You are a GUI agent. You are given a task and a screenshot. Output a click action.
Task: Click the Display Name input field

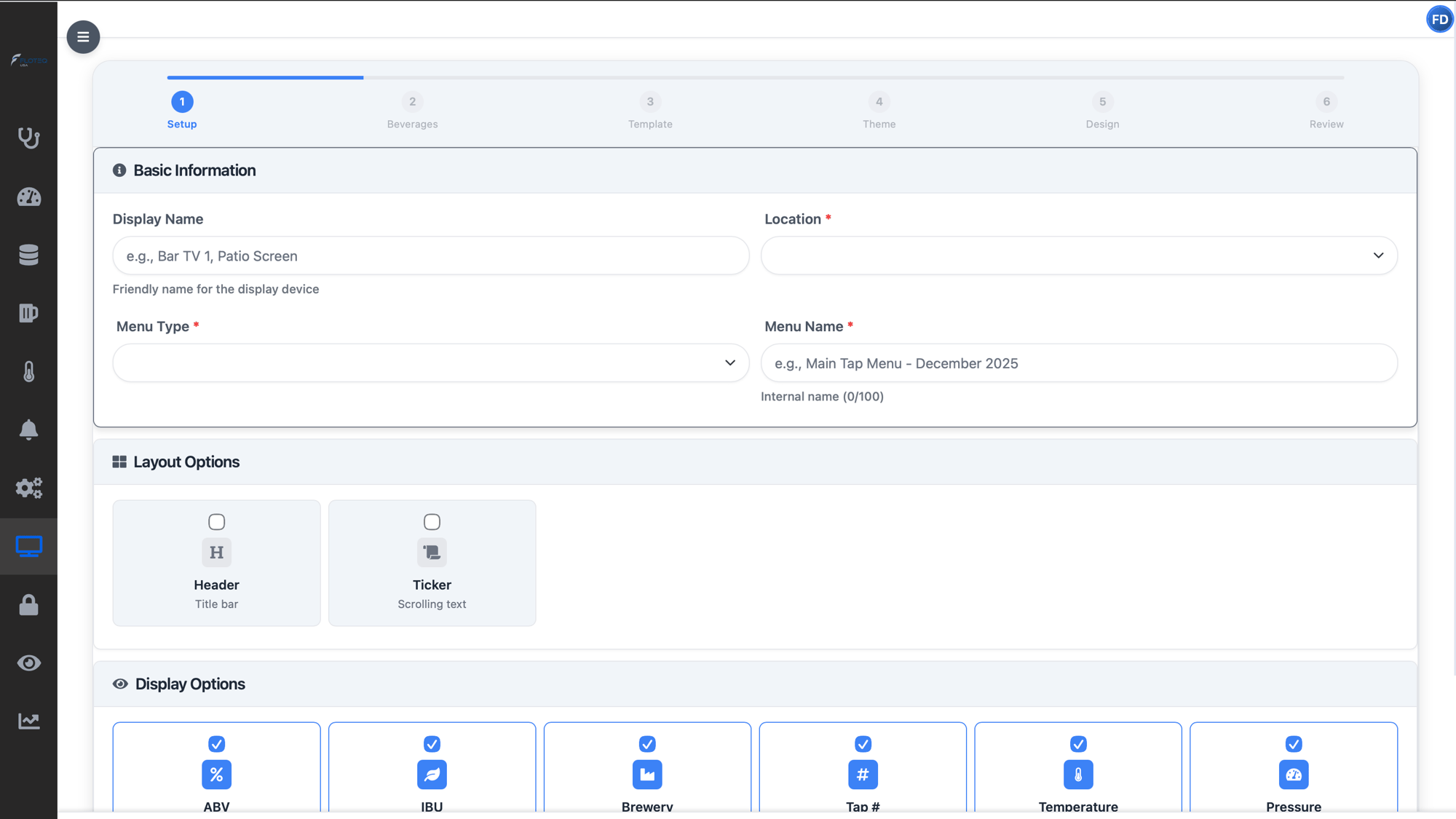[x=430, y=256]
